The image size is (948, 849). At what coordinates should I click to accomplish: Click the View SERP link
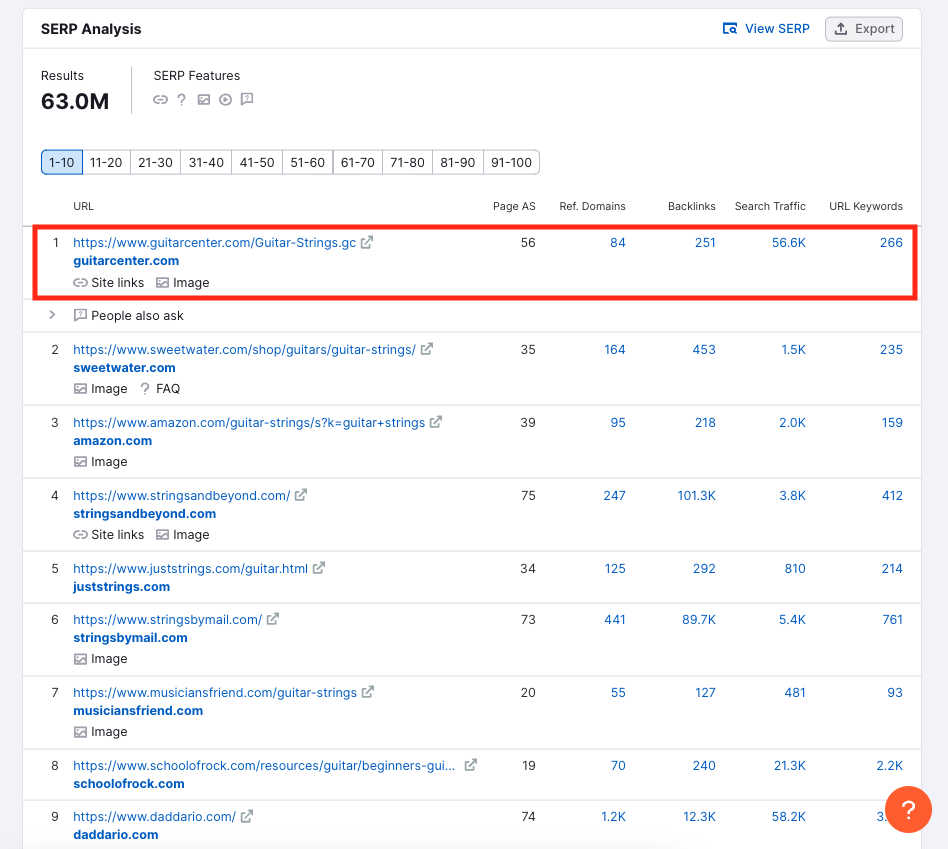pyautogui.click(x=766, y=29)
